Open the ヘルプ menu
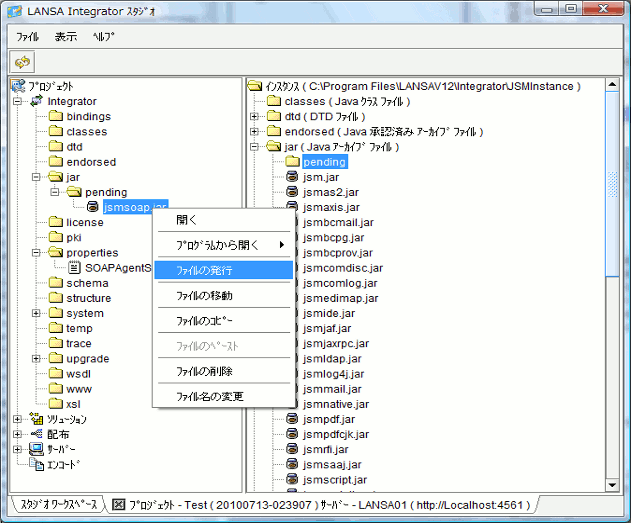 [x=103, y=37]
